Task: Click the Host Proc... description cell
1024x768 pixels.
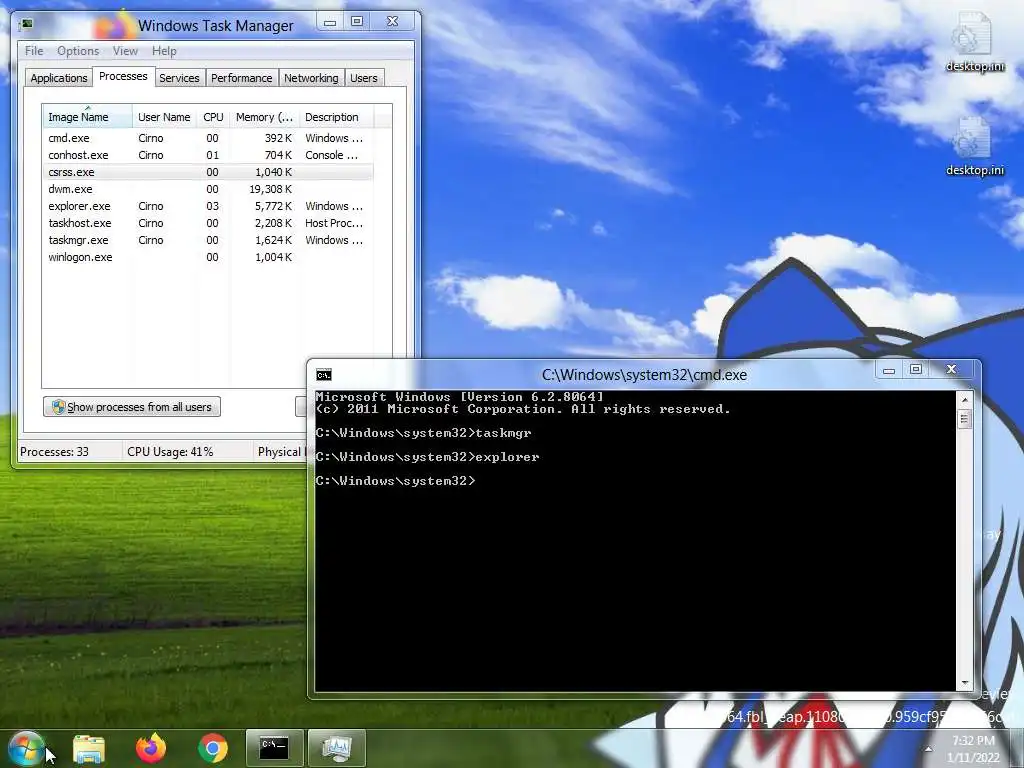Action: click(334, 223)
